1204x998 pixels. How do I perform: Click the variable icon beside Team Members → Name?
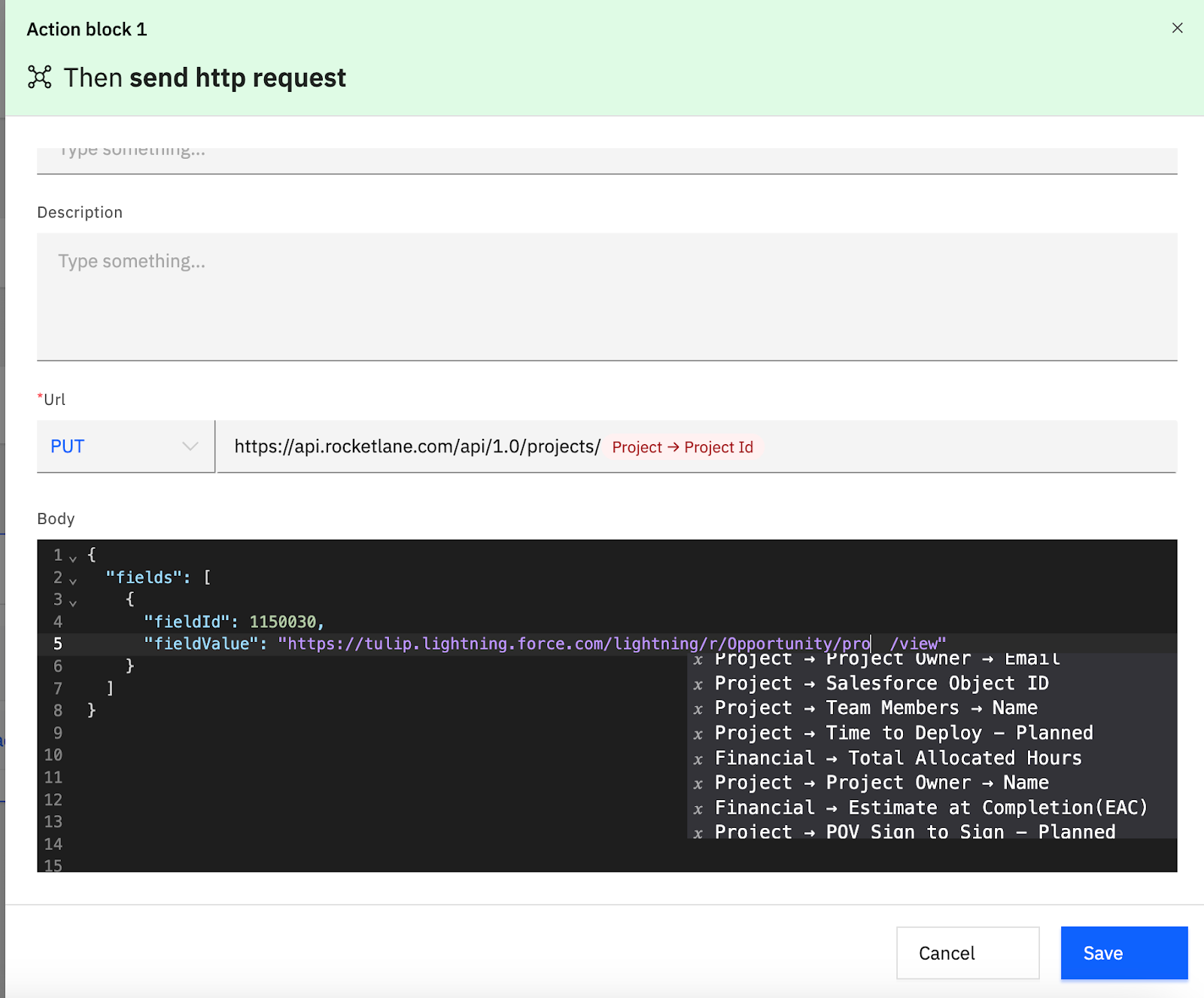(698, 710)
